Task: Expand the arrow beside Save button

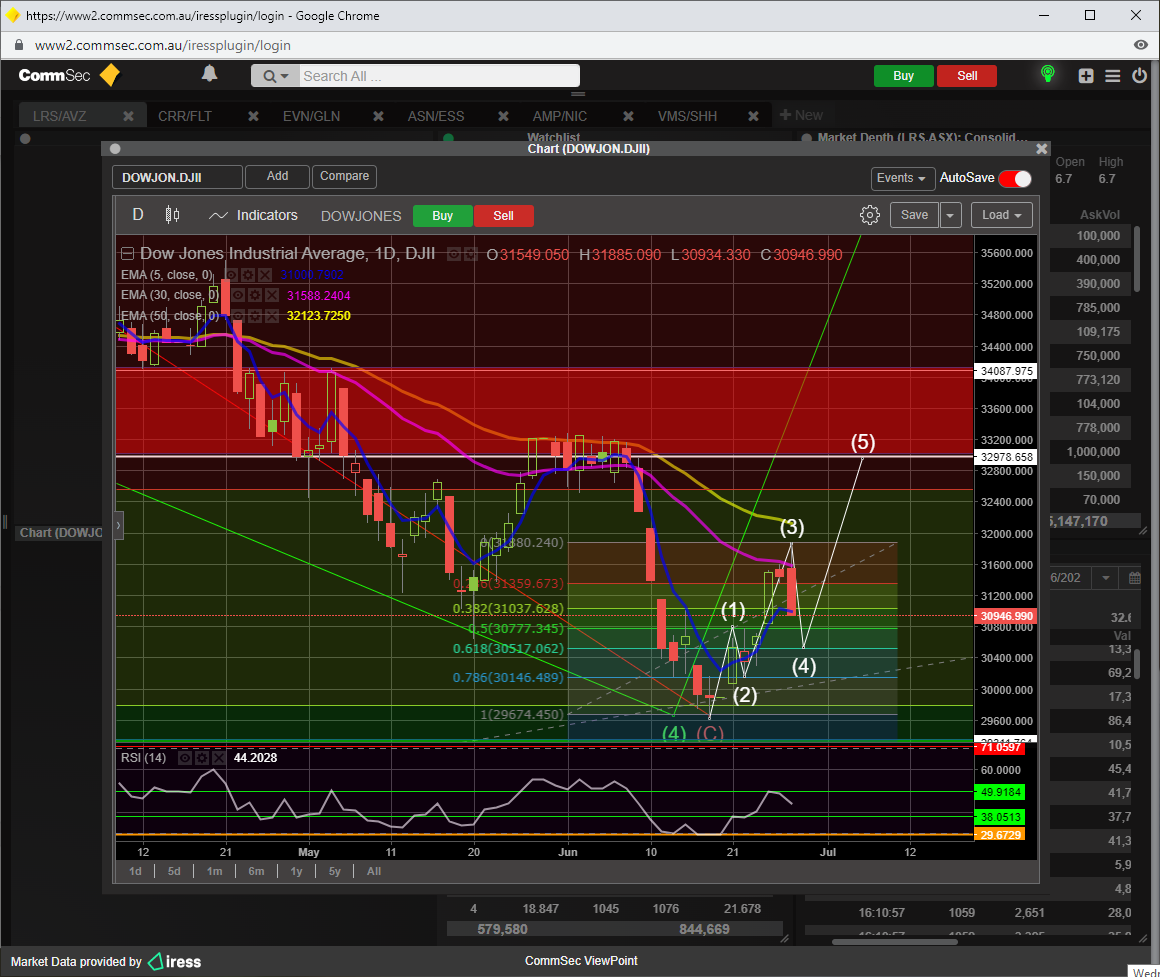Action: pos(950,215)
